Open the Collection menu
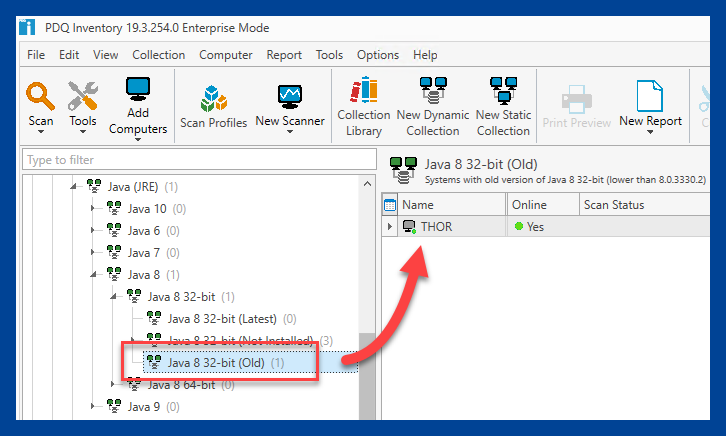Image resolution: width=726 pixels, height=436 pixels. (x=158, y=55)
